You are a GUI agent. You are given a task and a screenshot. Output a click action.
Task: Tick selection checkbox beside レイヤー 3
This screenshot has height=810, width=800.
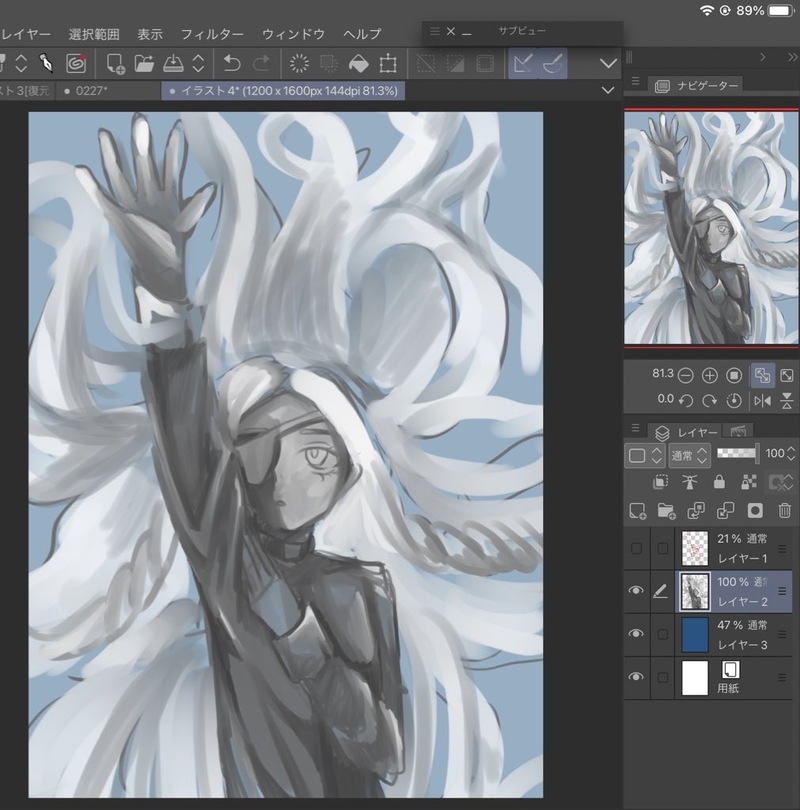coord(663,634)
